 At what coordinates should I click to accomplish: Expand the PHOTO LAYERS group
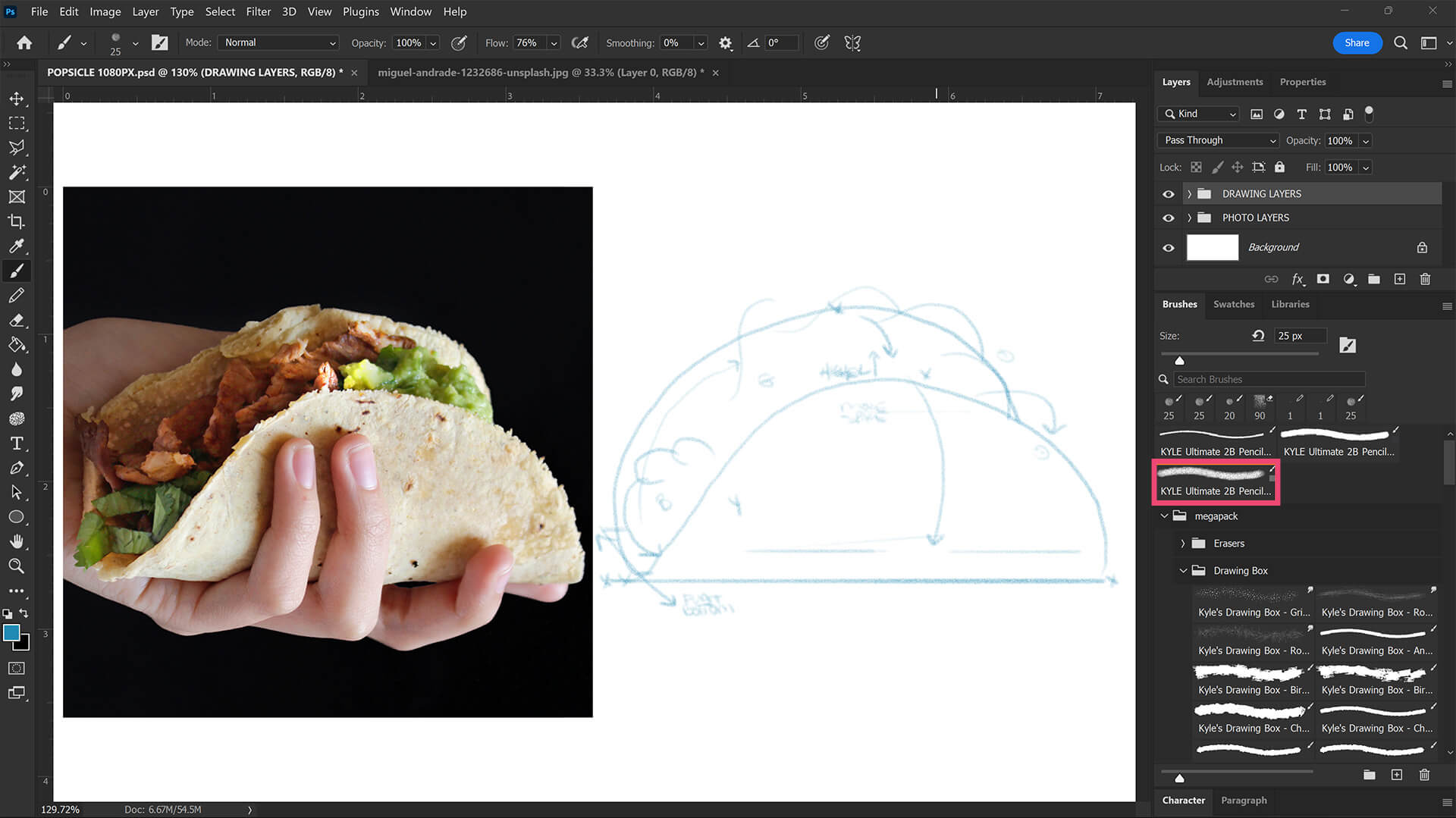[1189, 218]
